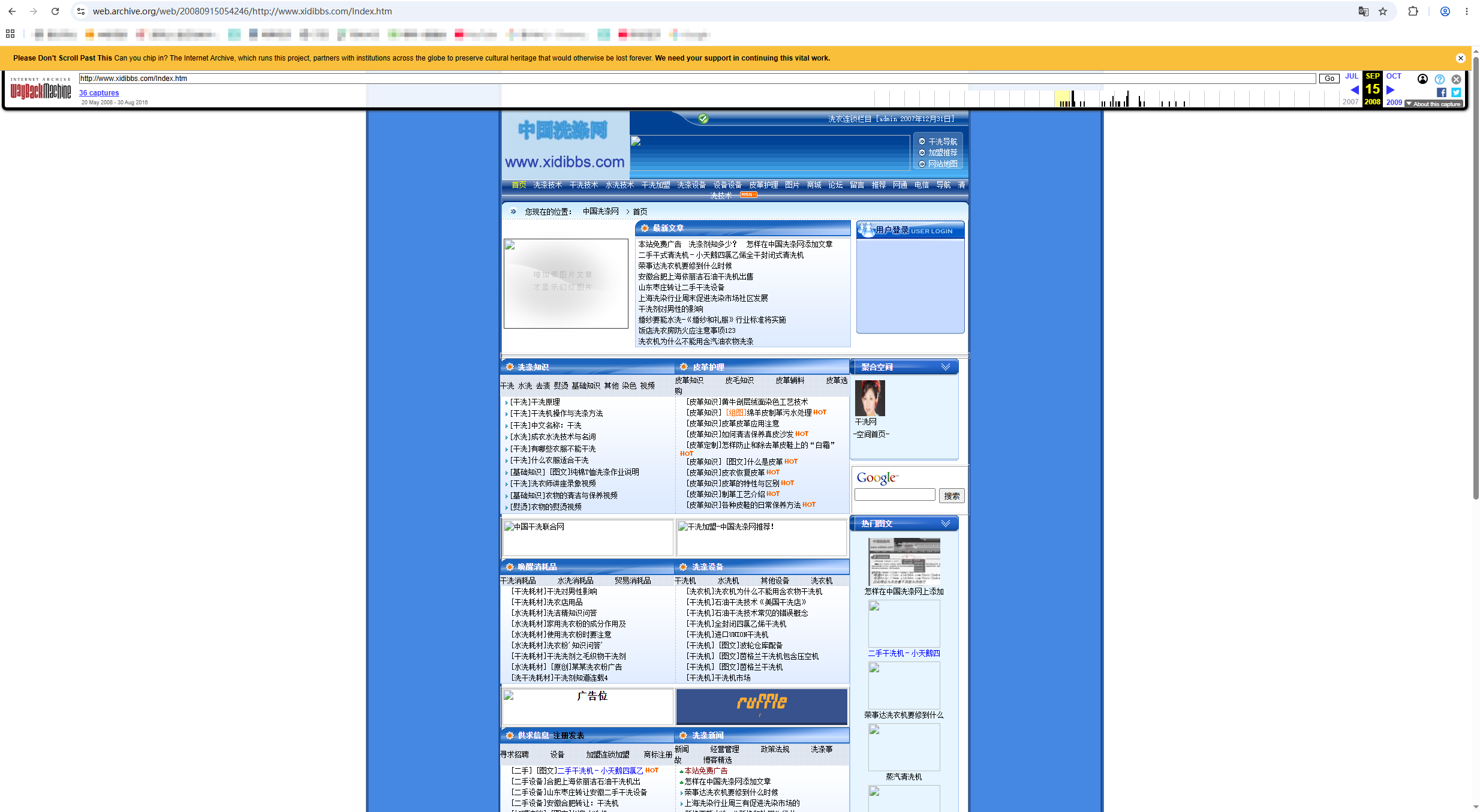
Task: Go to previous capture with left arrow
Action: point(1354,90)
